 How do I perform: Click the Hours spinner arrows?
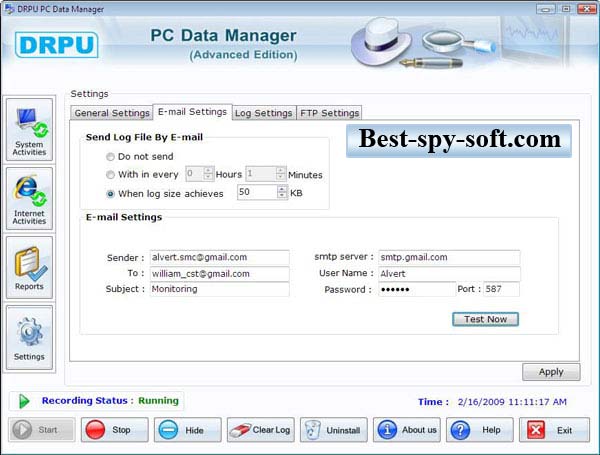coord(208,174)
